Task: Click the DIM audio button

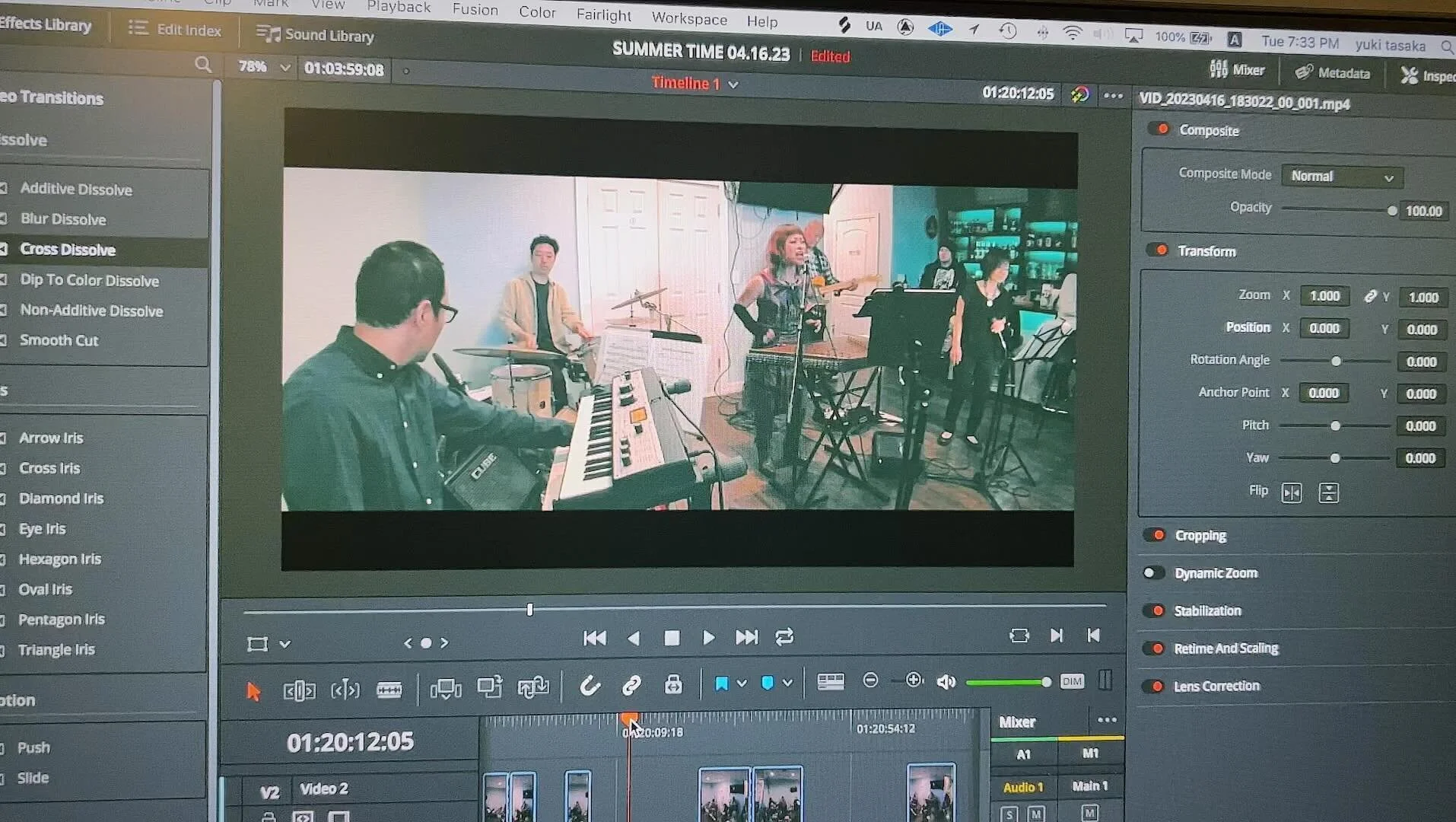Action: coord(1071,681)
